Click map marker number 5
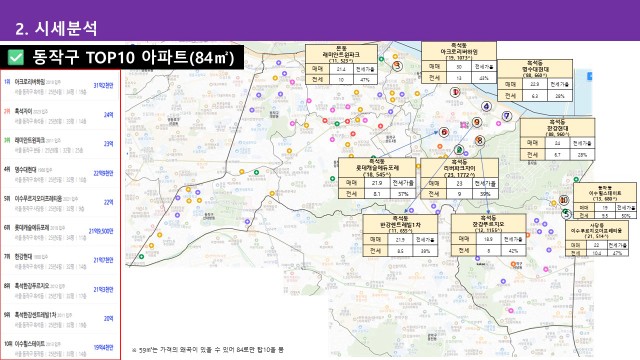This screenshot has width=640, height=360. [567, 213]
